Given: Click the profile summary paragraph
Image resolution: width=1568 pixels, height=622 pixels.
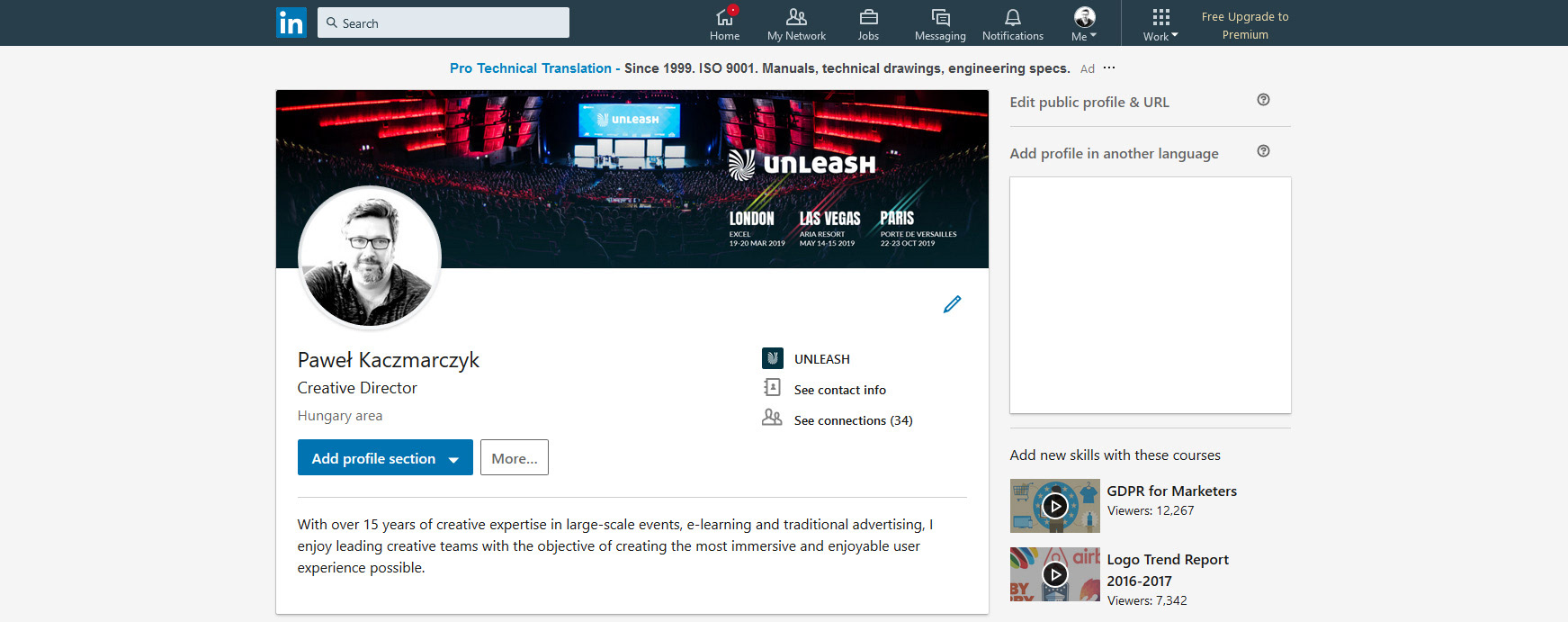Looking at the screenshot, I should click(615, 545).
